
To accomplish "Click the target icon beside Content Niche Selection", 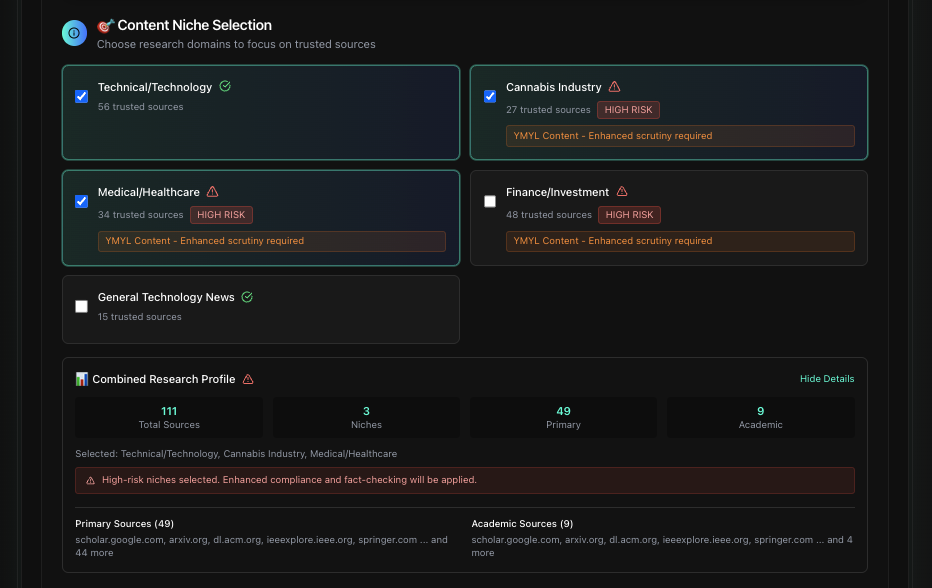I will (x=104, y=25).
